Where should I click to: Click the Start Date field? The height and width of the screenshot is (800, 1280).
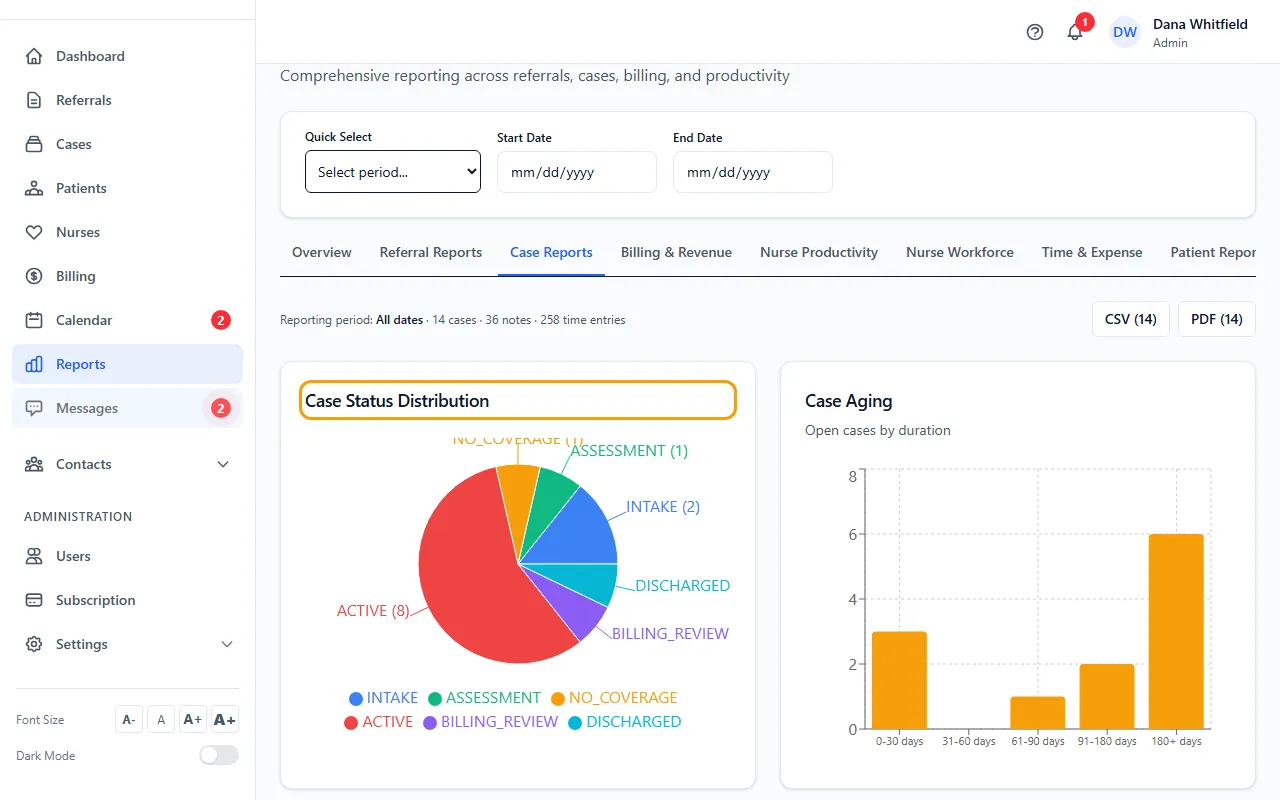click(x=577, y=172)
